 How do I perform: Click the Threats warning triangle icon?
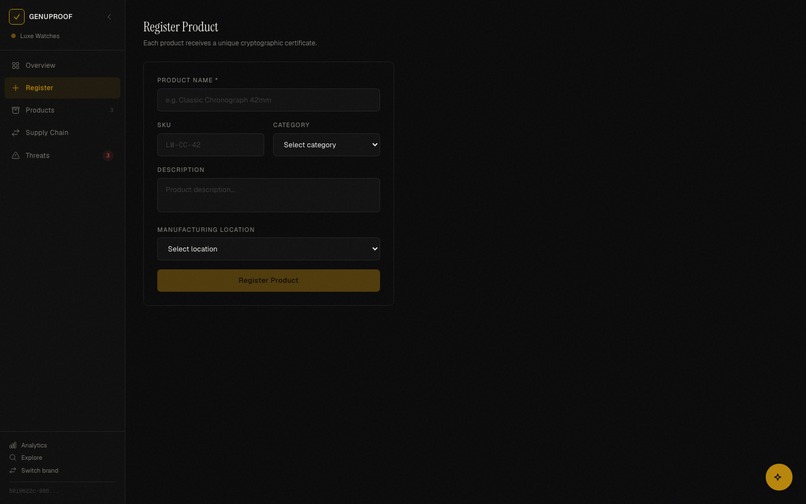click(x=15, y=155)
